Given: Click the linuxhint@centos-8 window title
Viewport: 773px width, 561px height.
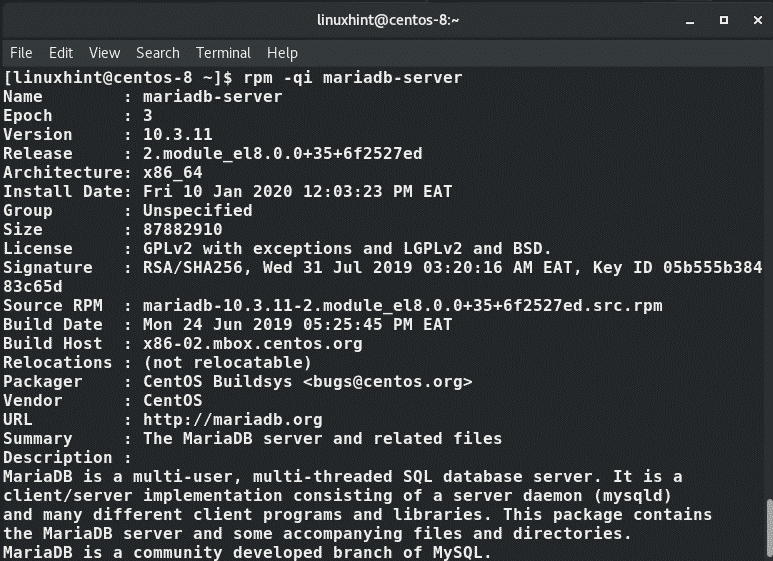Looking at the screenshot, I should pos(386,20).
